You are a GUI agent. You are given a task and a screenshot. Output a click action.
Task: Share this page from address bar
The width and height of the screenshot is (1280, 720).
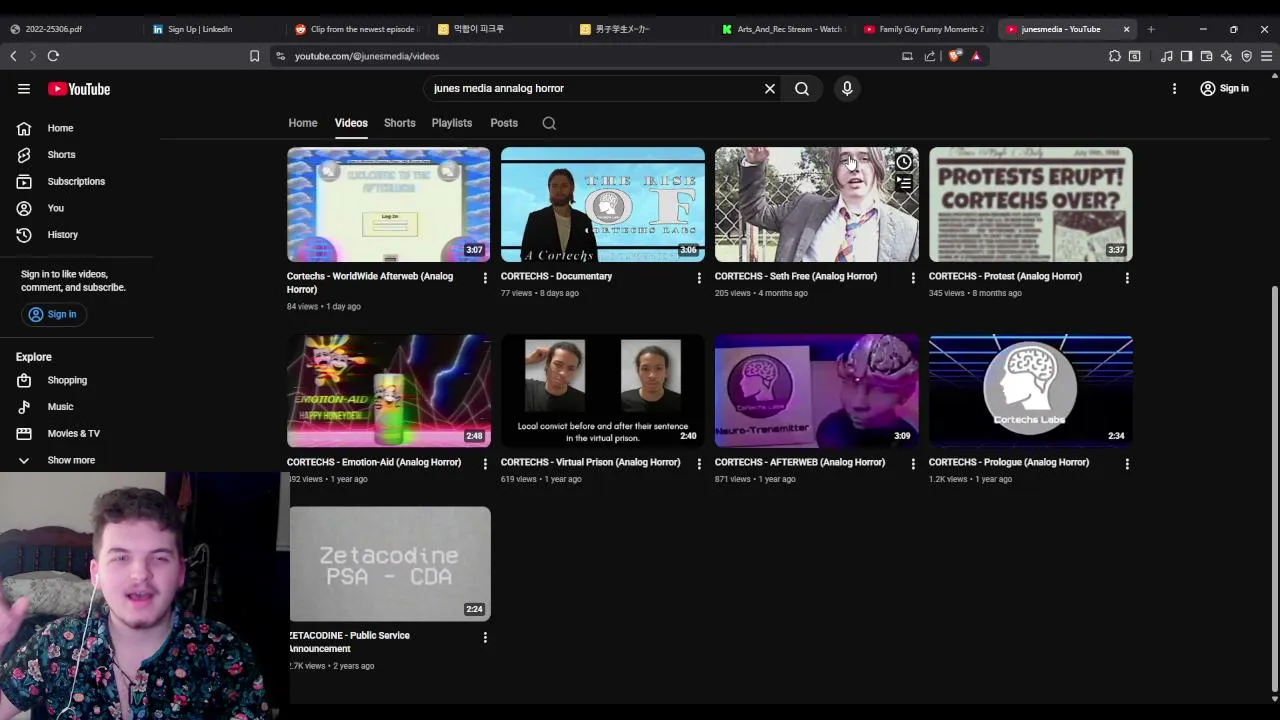(929, 56)
